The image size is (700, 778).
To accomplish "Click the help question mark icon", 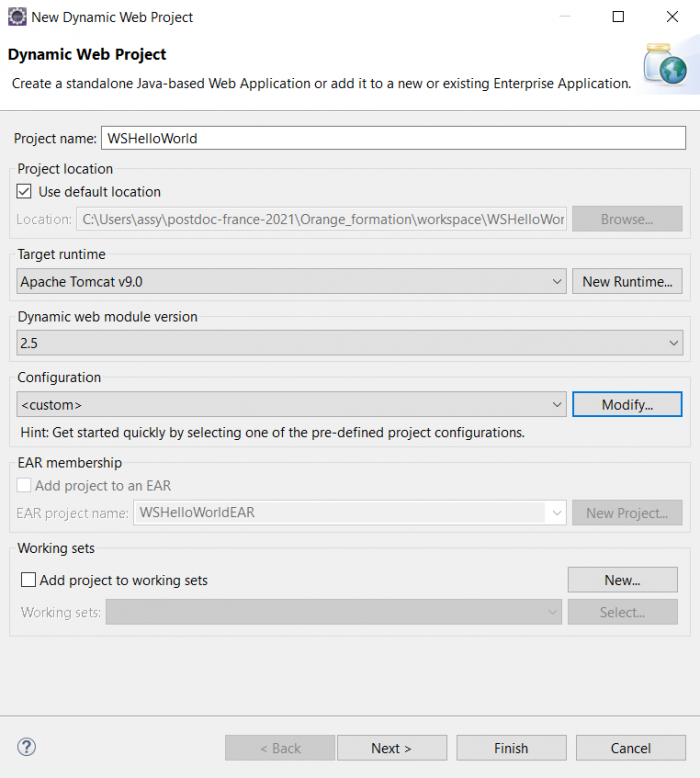I will pos(26,747).
